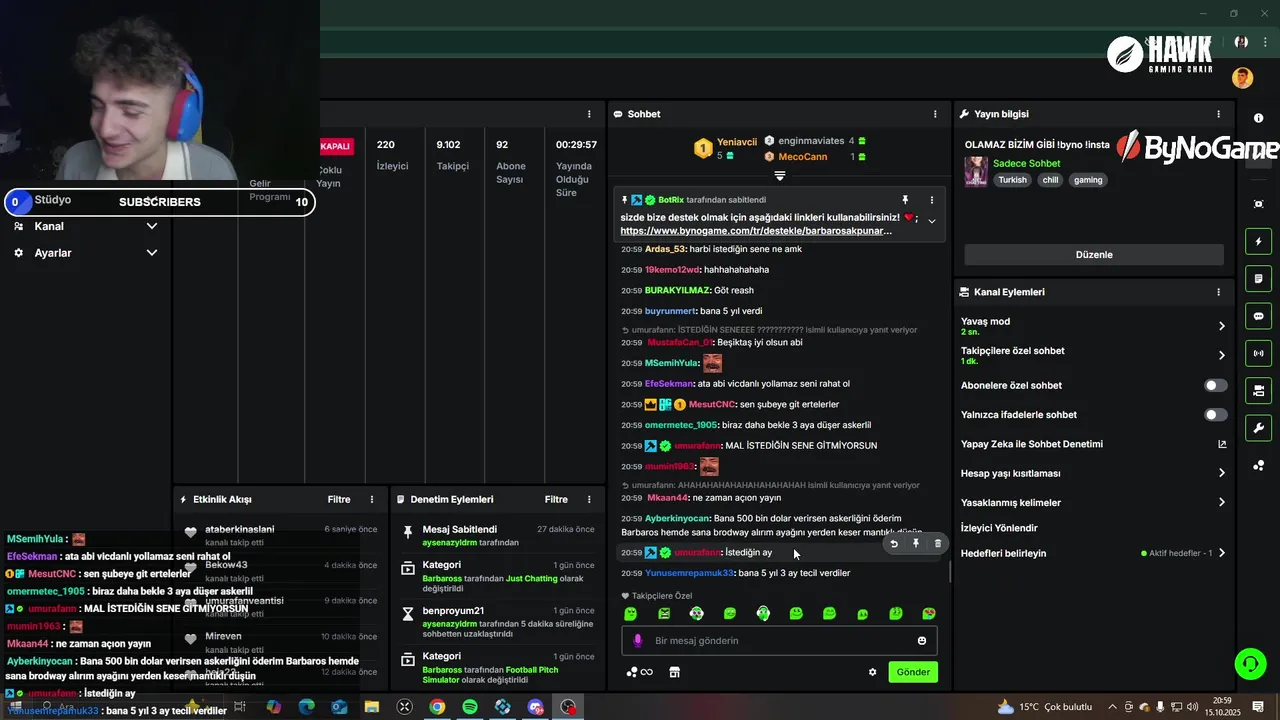The height and width of the screenshot is (720, 1280).
Task: Open Spotify from the taskbar
Action: tap(470, 707)
